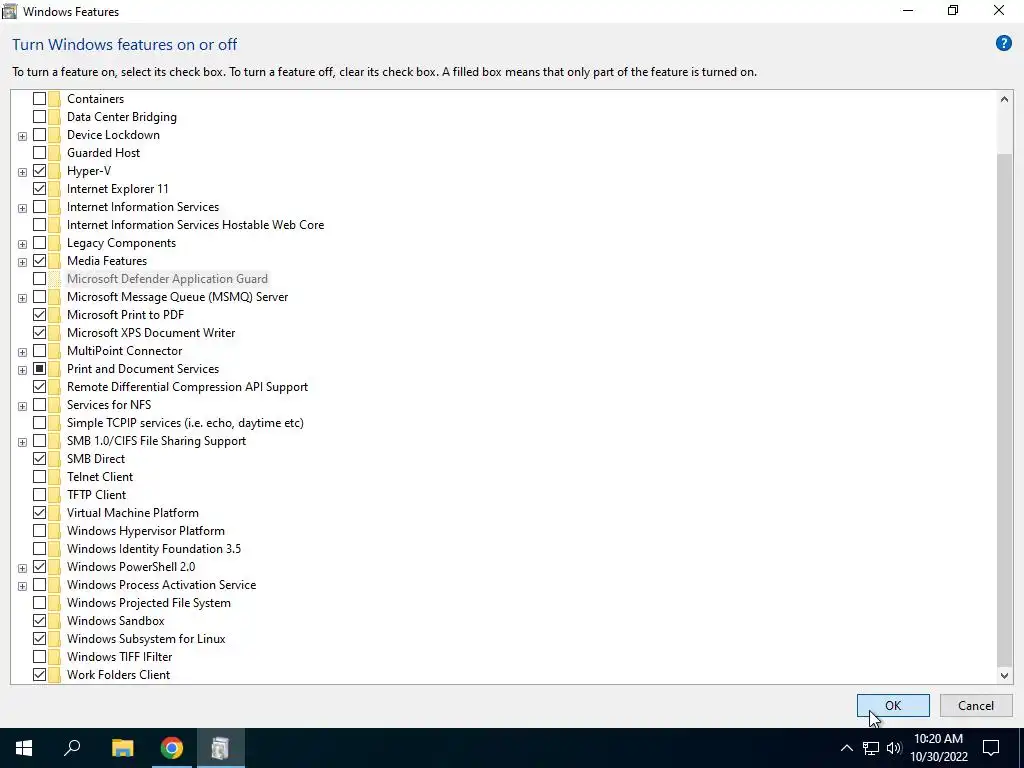The image size is (1024, 768).
Task: Toggle Microsoft Print to PDF checkbox
Action: pos(39,315)
